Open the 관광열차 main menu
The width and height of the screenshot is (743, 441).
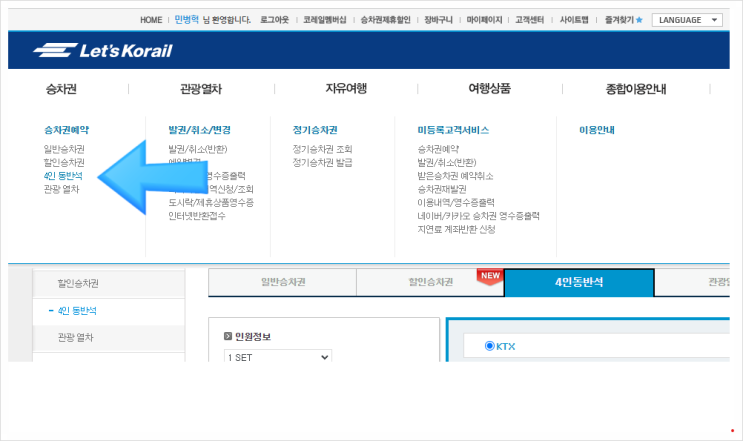(x=201, y=89)
